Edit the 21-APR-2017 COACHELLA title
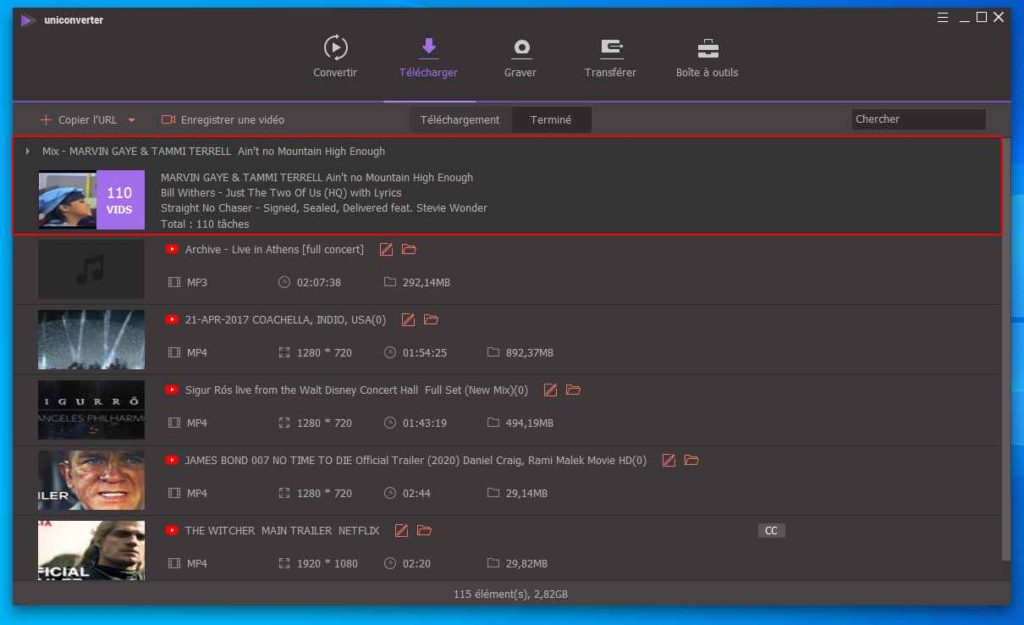The width and height of the screenshot is (1024, 625). coord(408,320)
